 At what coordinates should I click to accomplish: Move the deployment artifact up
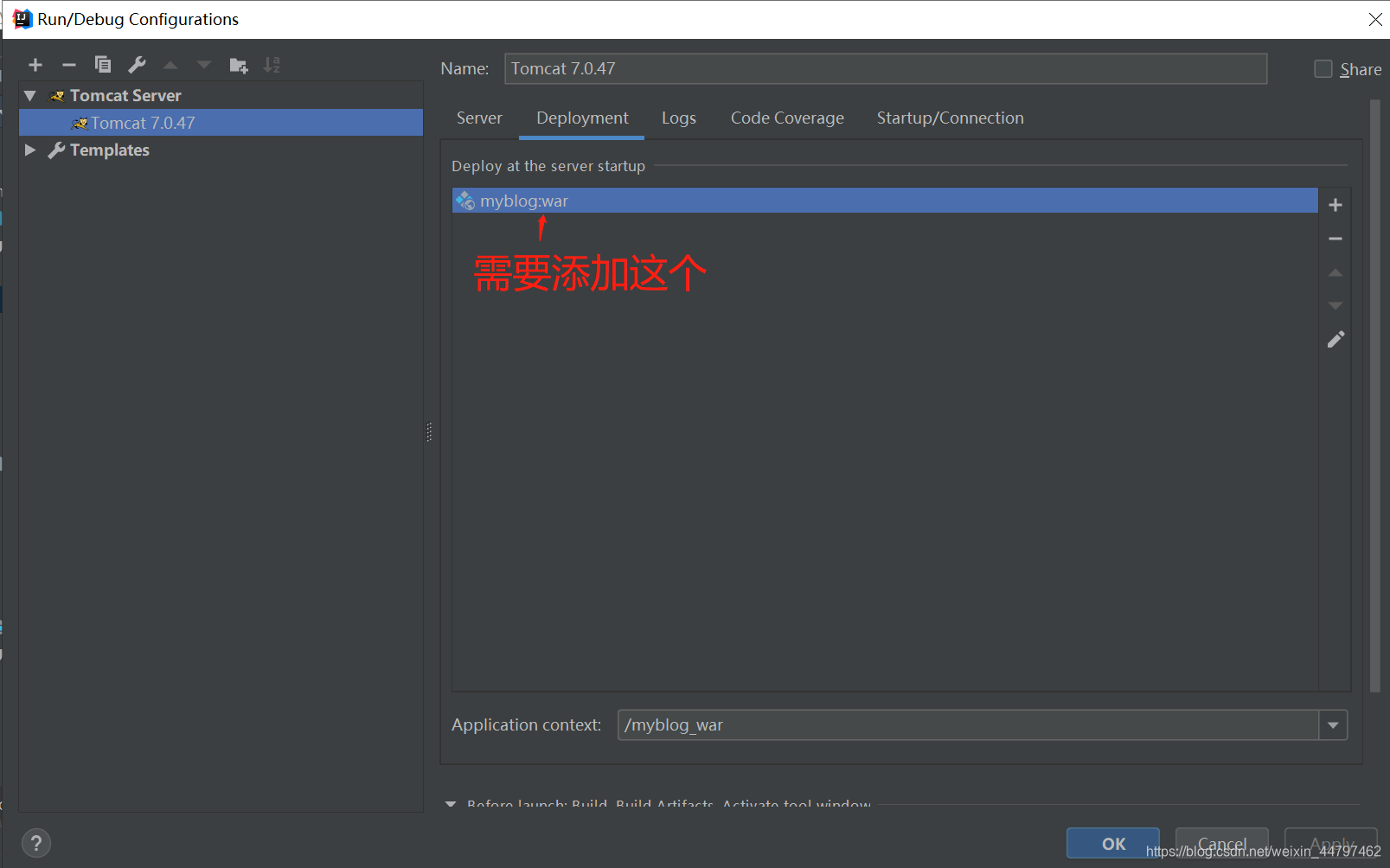pyautogui.click(x=1336, y=272)
